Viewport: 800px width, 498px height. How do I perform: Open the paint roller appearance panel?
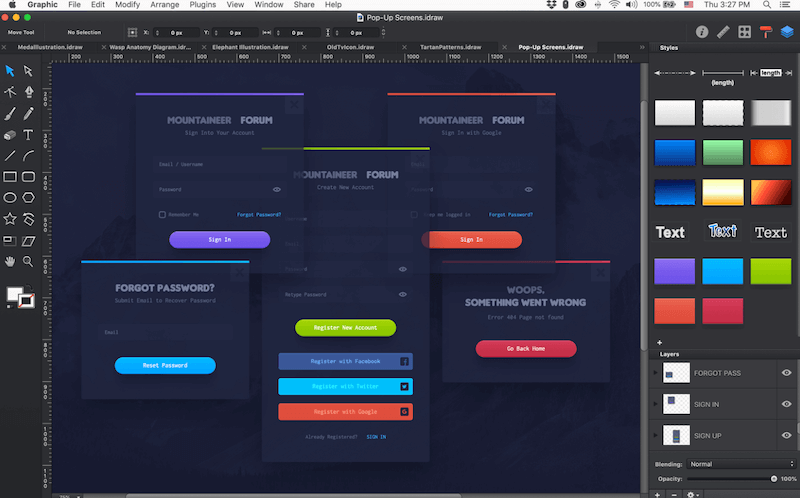(x=766, y=32)
